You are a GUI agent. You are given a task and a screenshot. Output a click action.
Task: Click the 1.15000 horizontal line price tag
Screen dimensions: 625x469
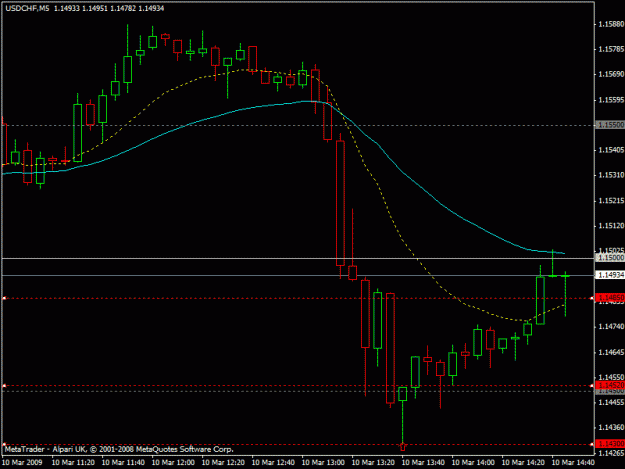(610, 258)
